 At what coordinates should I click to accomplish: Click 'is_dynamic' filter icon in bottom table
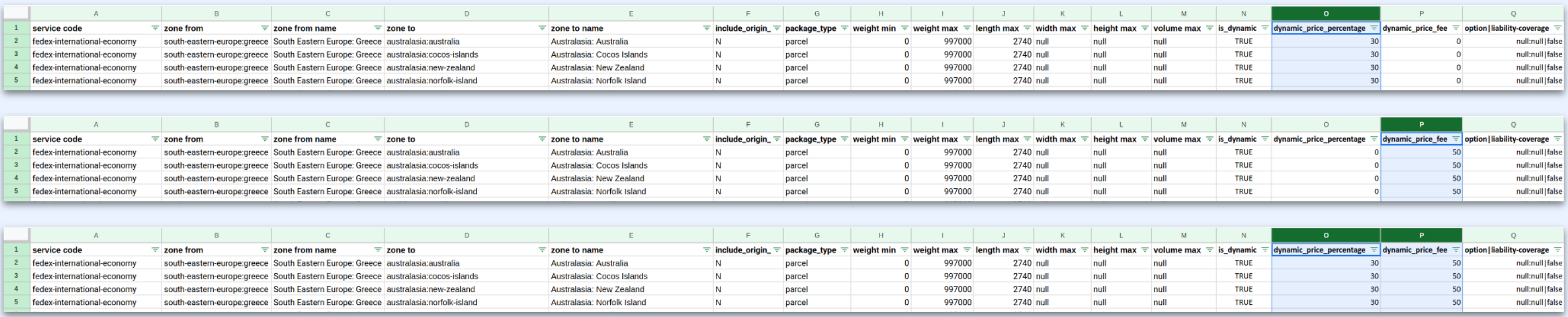1264,250
